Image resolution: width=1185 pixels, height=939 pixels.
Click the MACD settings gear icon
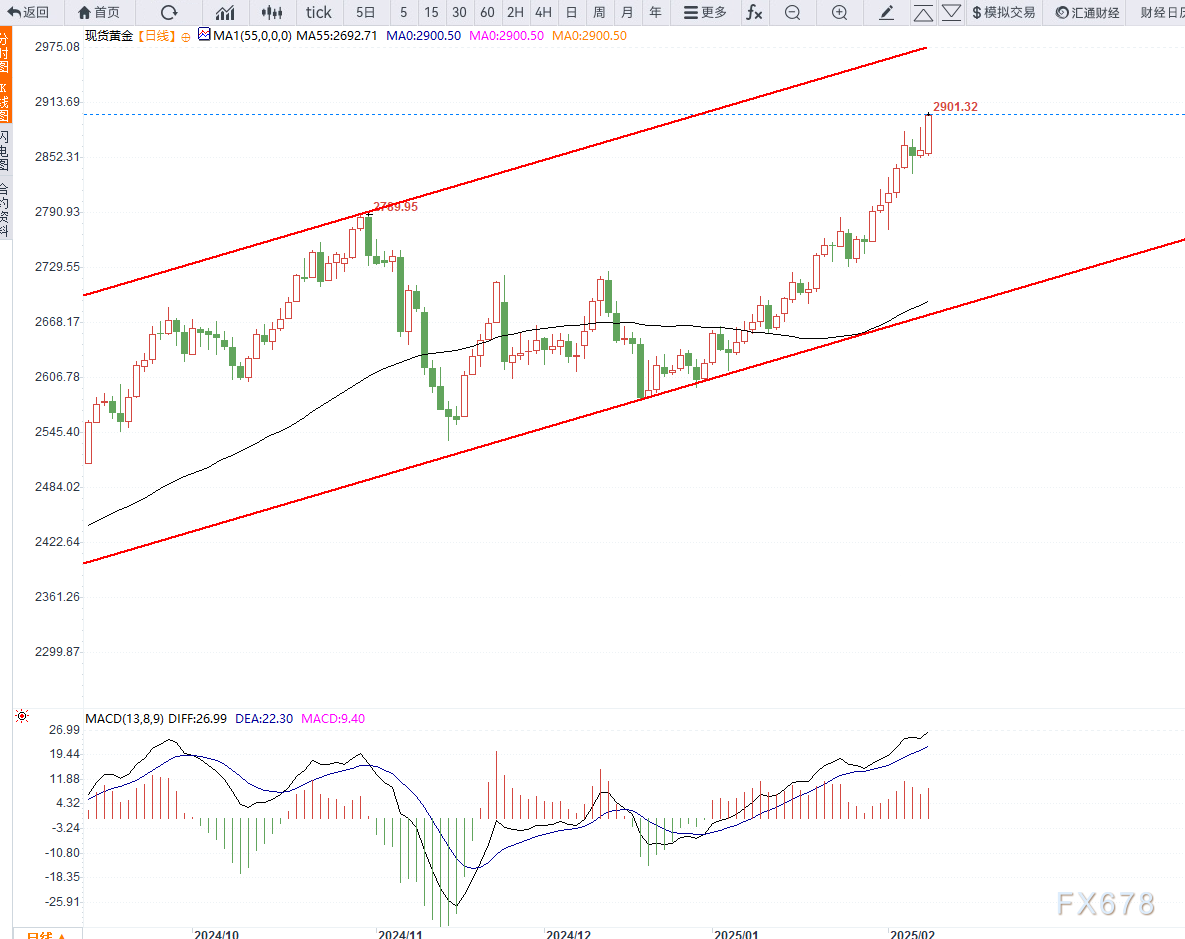22,717
